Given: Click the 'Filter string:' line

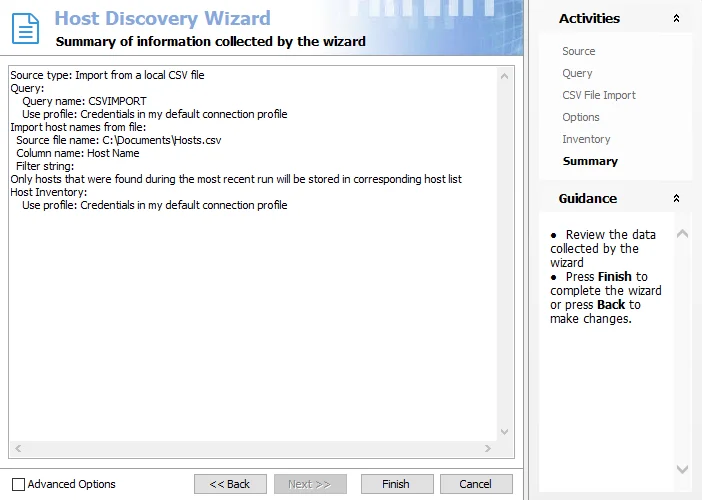Looking at the screenshot, I should pos(45,166).
